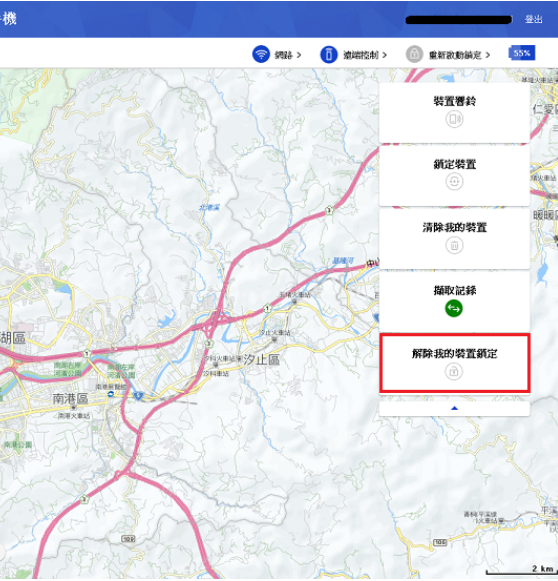Click the green retrieve logs arrows icon
Screen dimensions: 558x581
click(x=454, y=308)
